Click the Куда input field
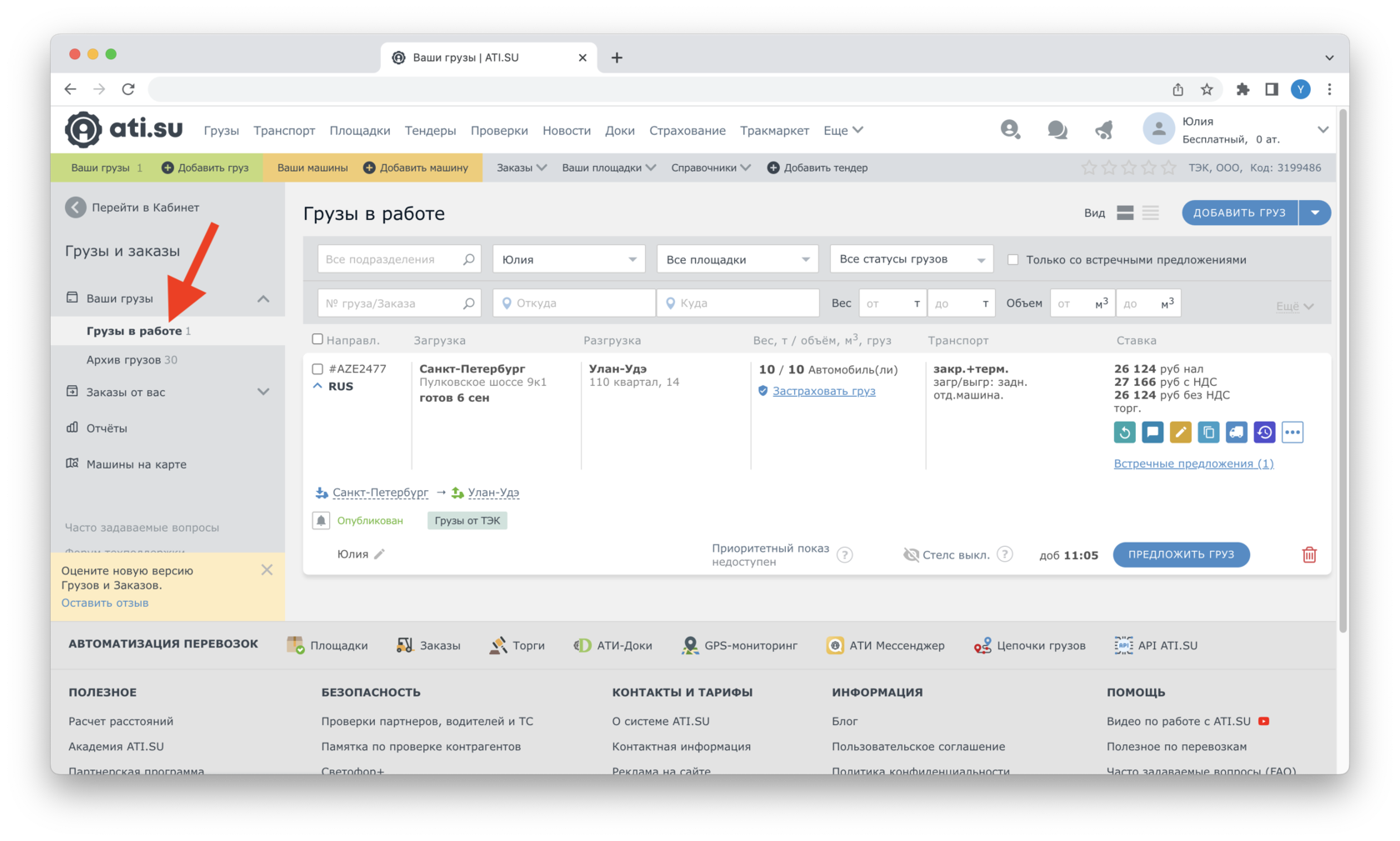The width and height of the screenshot is (1400, 841). 737,303
